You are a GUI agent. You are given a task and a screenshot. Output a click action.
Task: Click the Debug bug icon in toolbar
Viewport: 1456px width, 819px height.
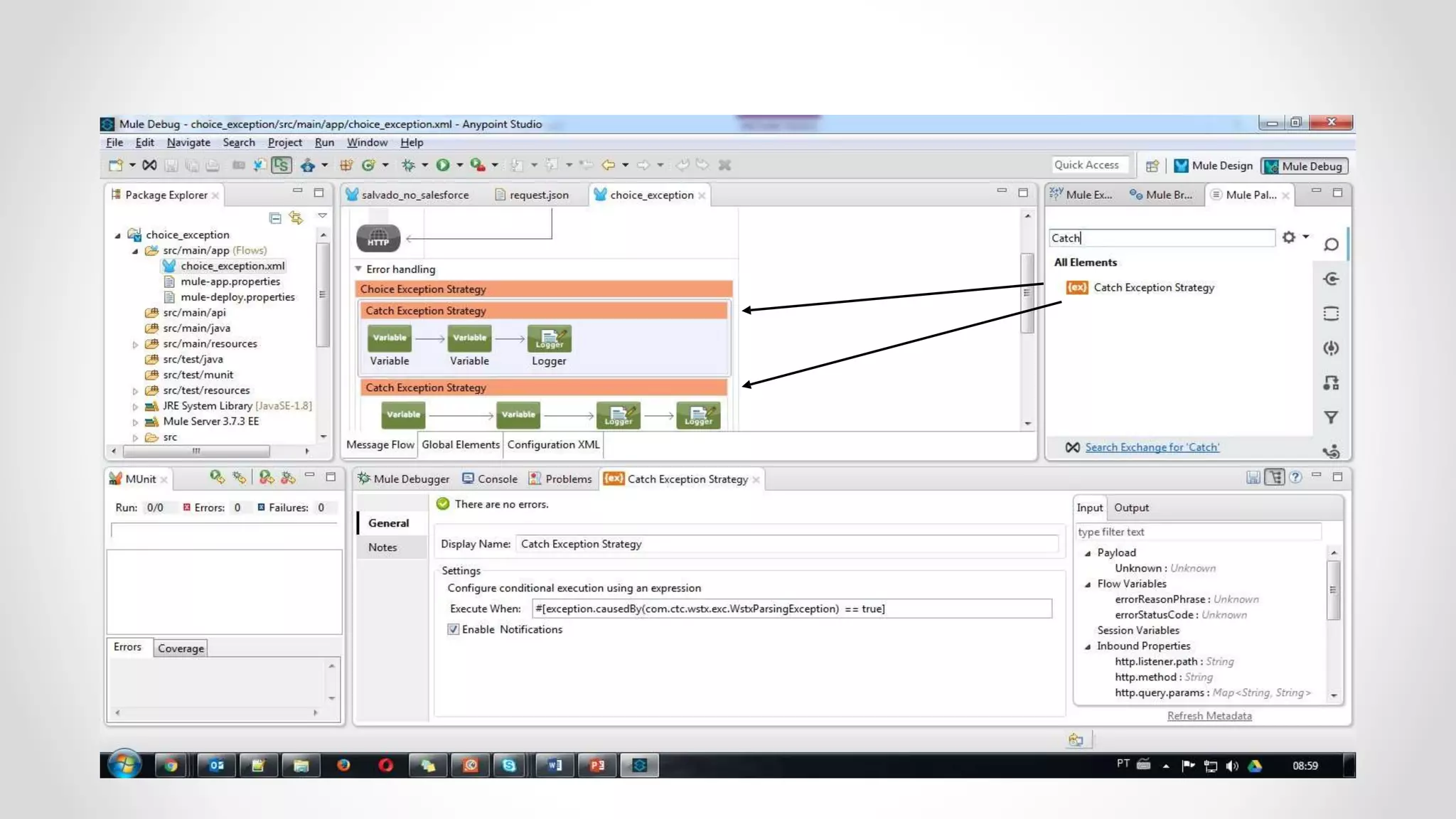408,165
